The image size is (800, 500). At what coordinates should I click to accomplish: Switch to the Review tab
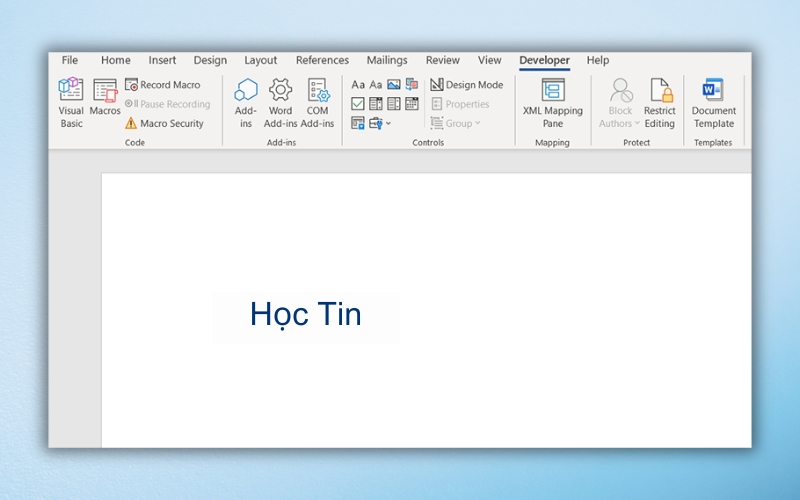[443, 60]
